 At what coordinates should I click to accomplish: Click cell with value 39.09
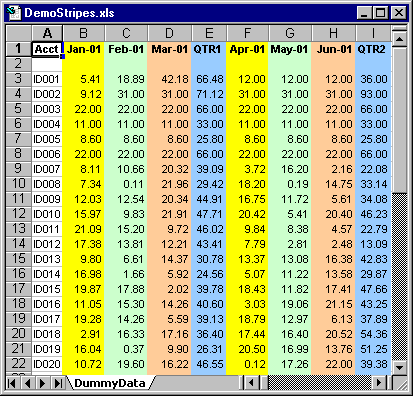pyautogui.click(x=209, y=169)
